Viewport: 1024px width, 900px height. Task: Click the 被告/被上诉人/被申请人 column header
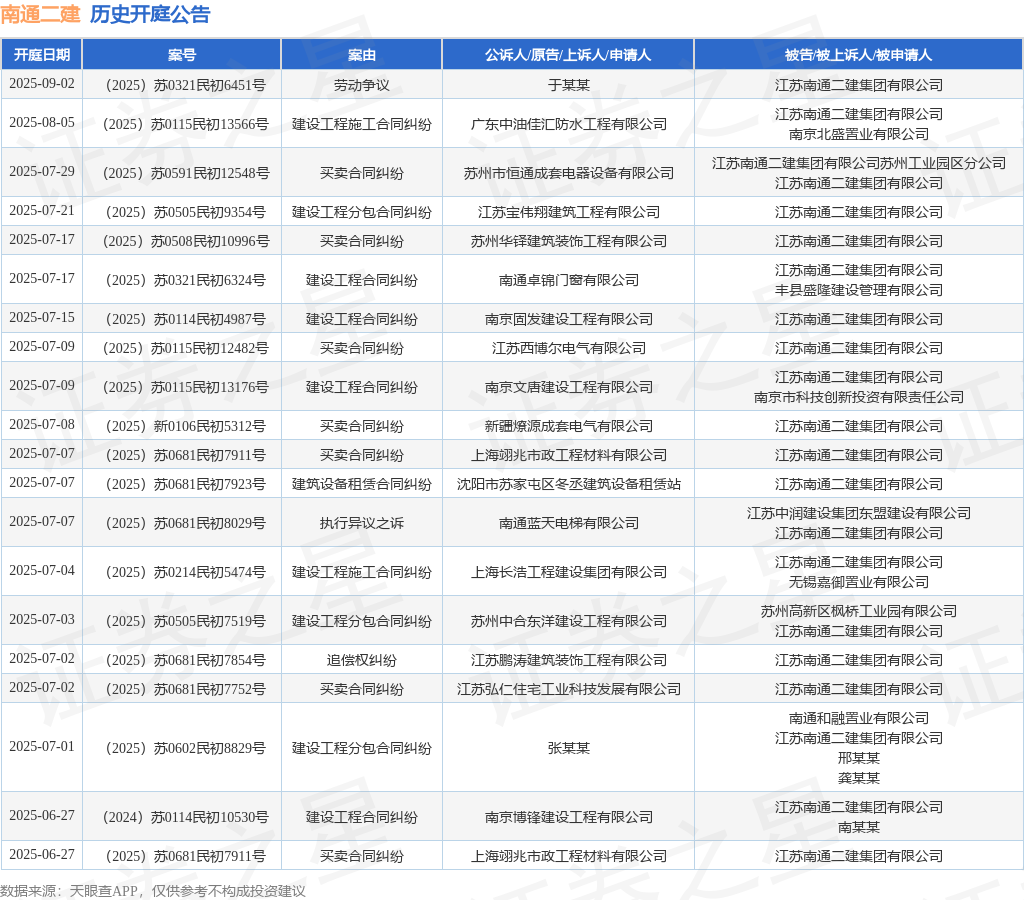[x=859, y=55]
